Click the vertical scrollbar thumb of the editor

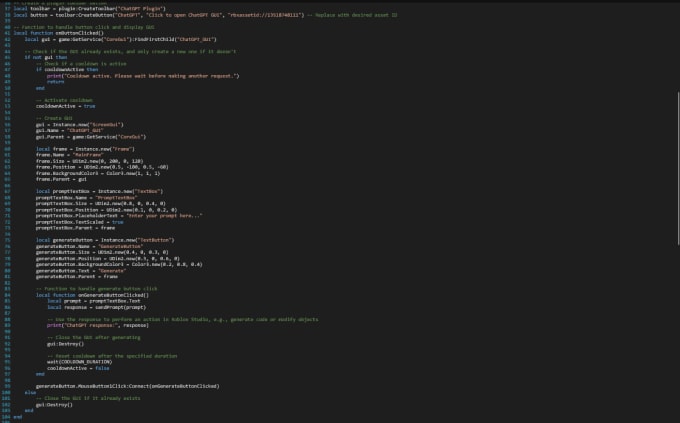(x=678, y=168)
